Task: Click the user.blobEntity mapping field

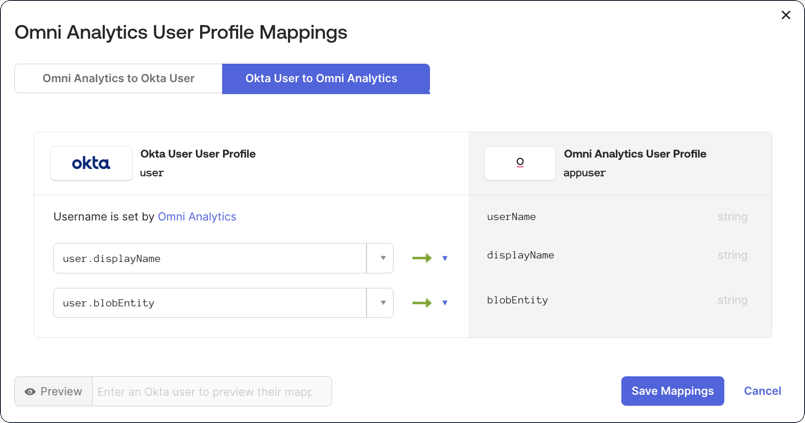Action: pos(210,303)
